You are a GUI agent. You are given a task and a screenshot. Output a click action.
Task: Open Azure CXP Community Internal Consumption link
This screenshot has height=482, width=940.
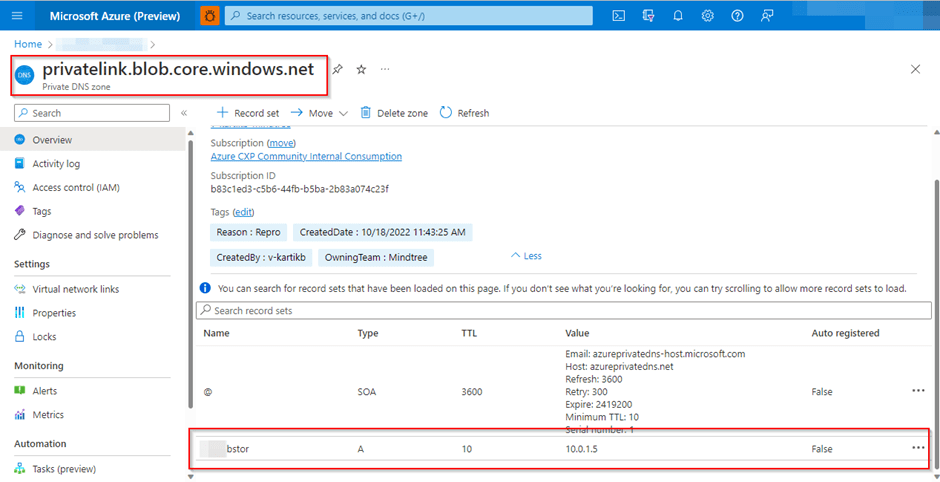pos(306,156)
